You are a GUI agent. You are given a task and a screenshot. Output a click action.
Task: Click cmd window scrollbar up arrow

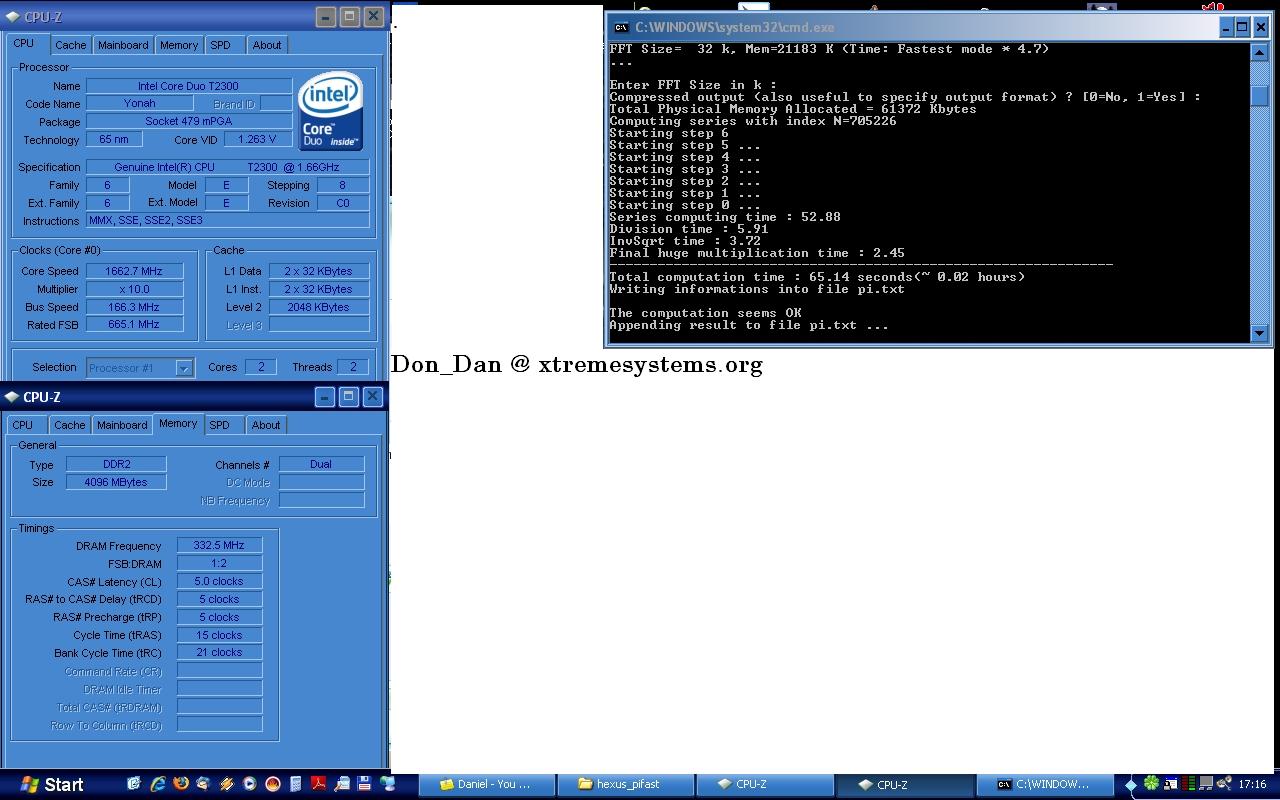(x=1259, y=52)
